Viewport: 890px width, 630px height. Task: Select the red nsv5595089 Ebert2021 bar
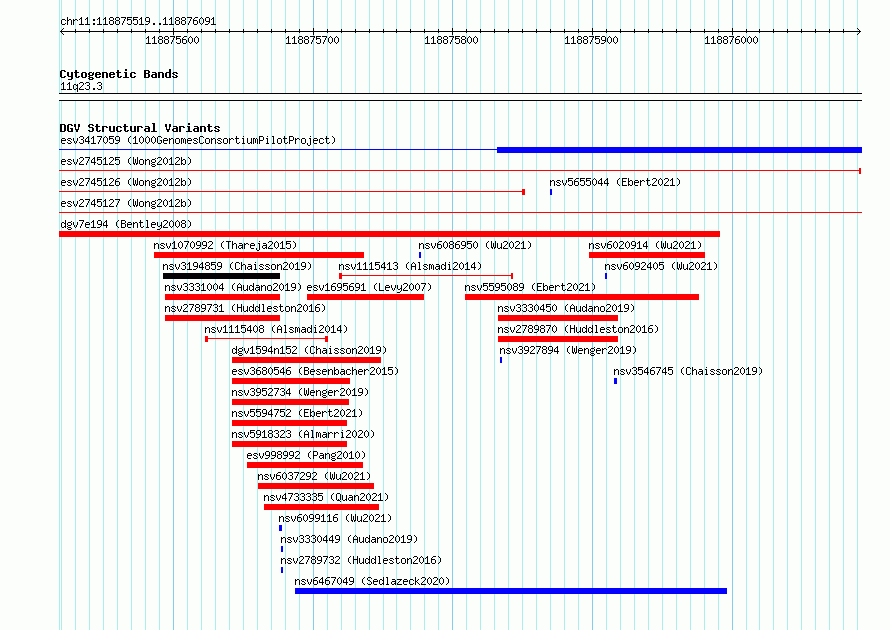(x=582, y=297)
